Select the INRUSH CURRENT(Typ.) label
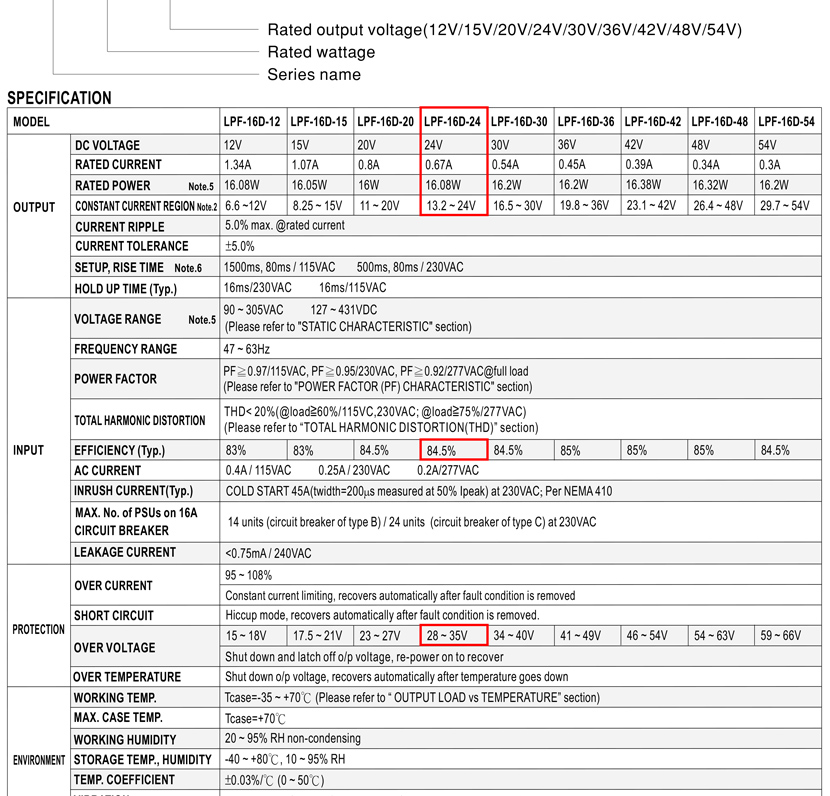Screen dimensions: 830x796 click(133, 491)
